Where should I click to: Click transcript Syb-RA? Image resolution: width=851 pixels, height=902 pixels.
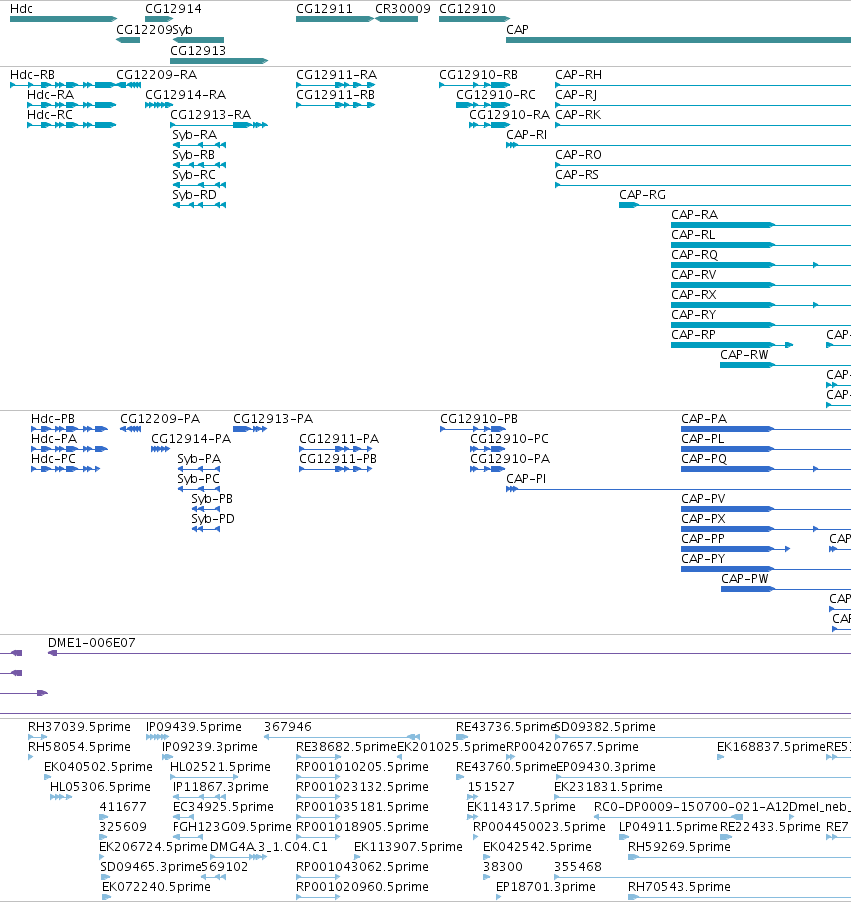click(199, 146)
